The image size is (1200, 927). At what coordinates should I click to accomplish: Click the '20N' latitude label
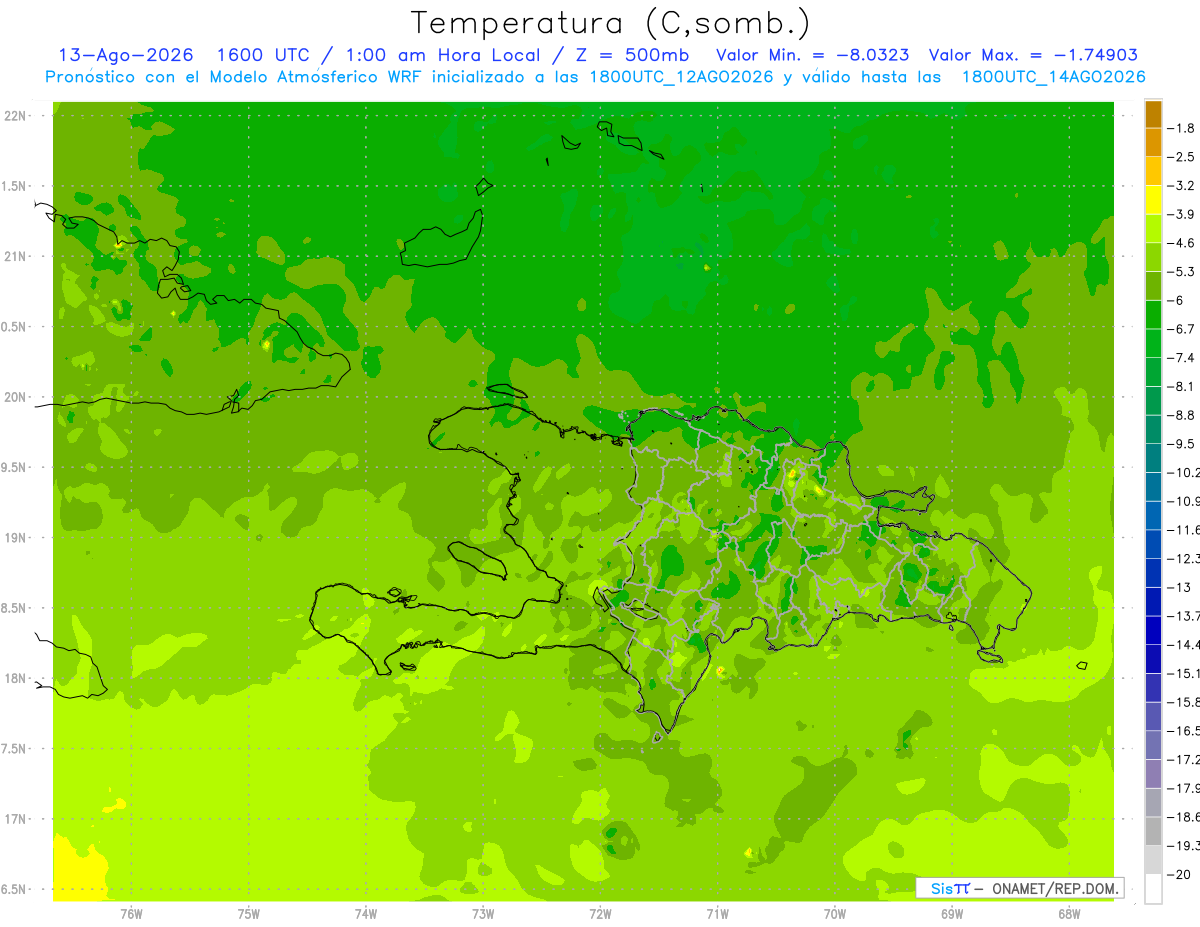[17, 398]
